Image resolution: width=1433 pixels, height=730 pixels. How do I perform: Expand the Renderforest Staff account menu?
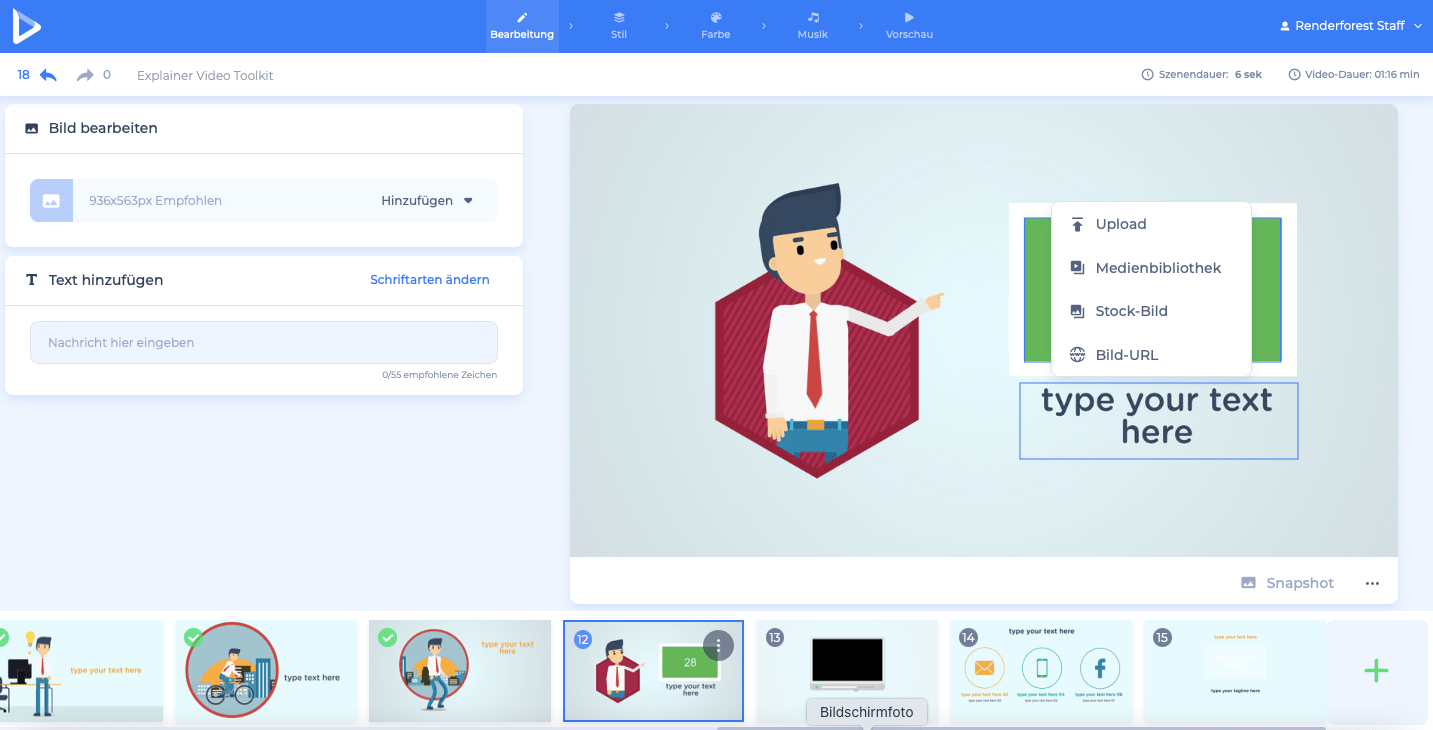point(1350,26)
